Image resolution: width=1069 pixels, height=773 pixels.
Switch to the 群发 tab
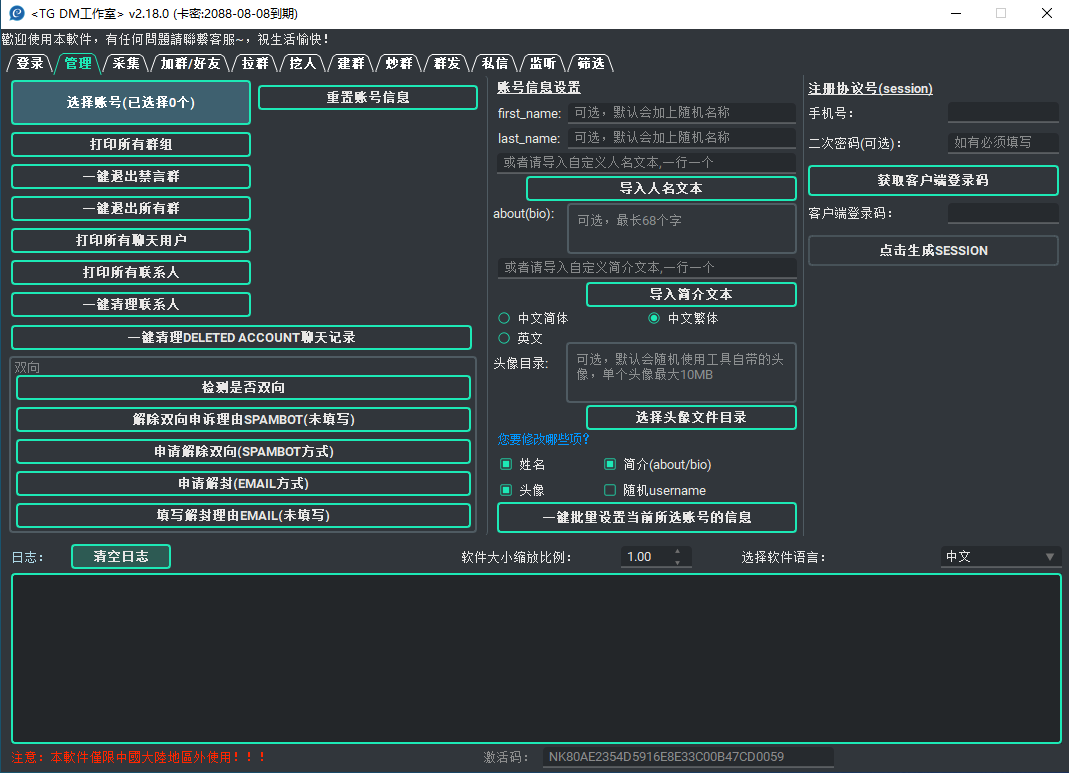447,63
